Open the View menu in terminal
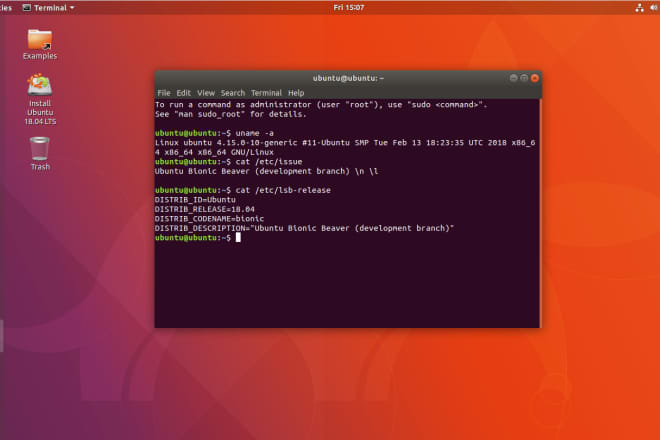Image resolution: width=660 pixels, height=440 pixels. tap(206, 93)
